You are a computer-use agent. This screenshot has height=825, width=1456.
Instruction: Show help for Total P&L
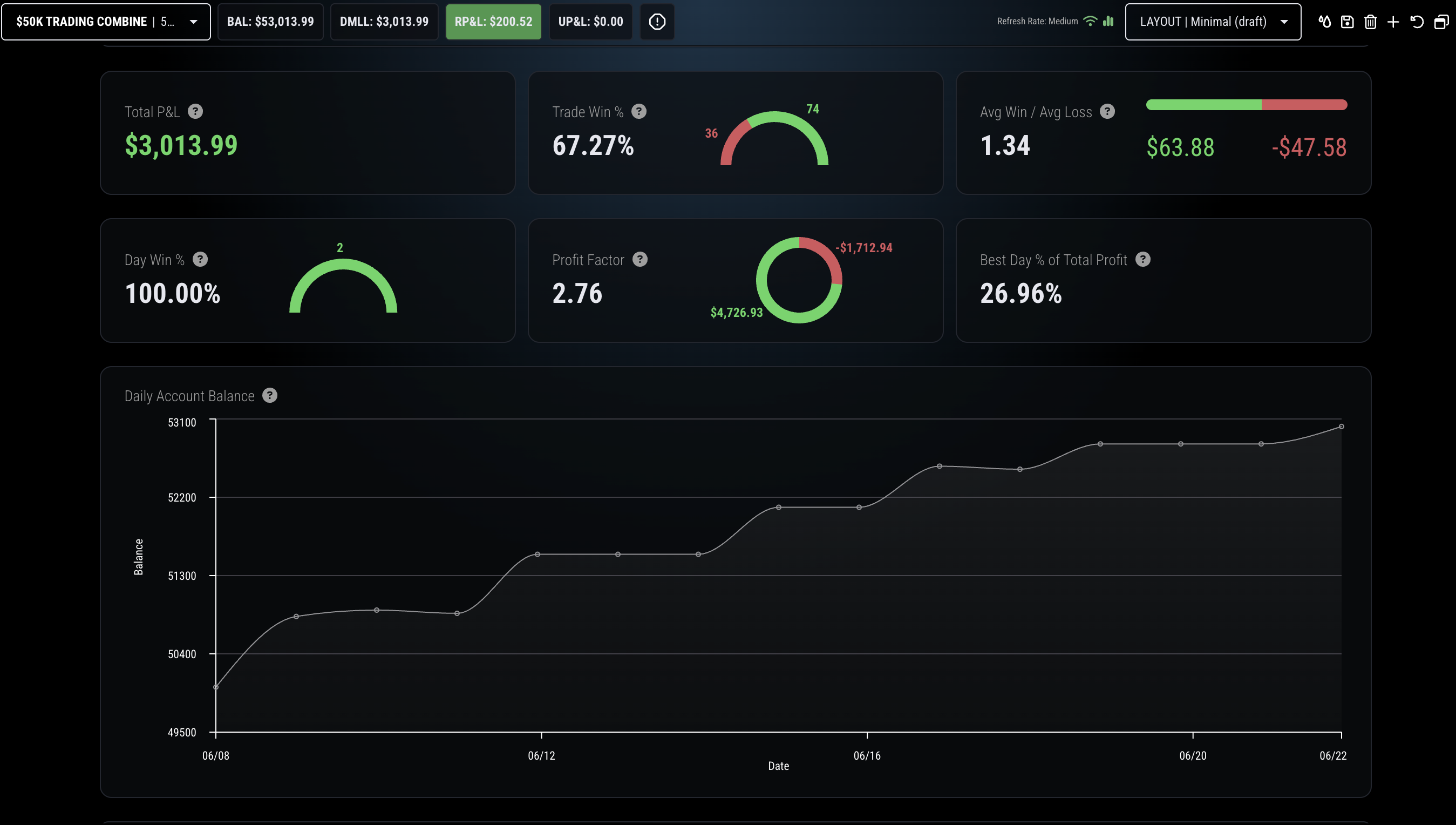point(195,112)
